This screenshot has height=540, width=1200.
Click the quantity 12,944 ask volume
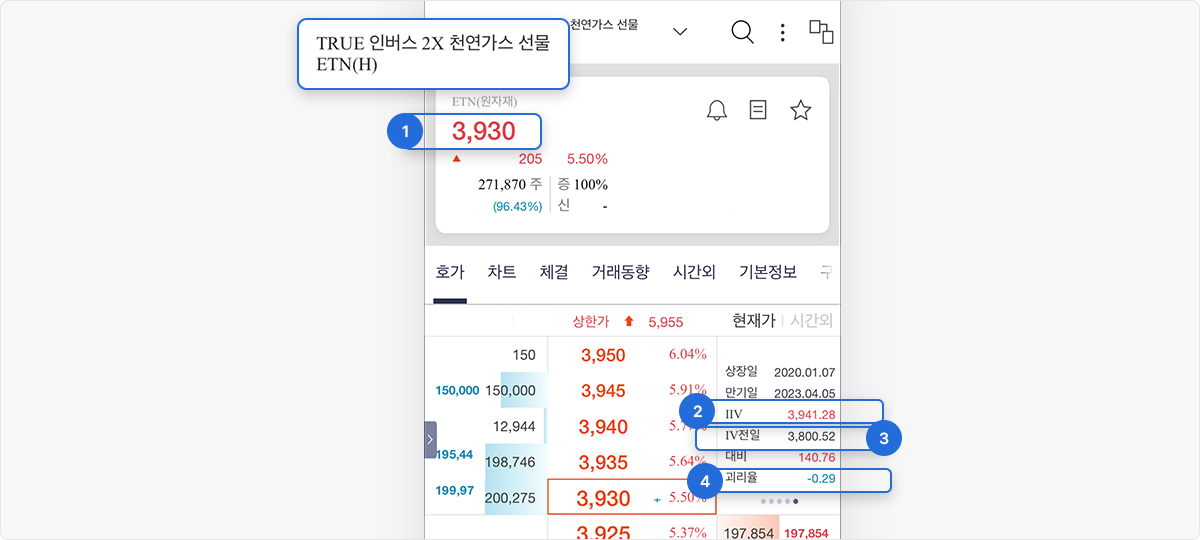tap(514, 427)
